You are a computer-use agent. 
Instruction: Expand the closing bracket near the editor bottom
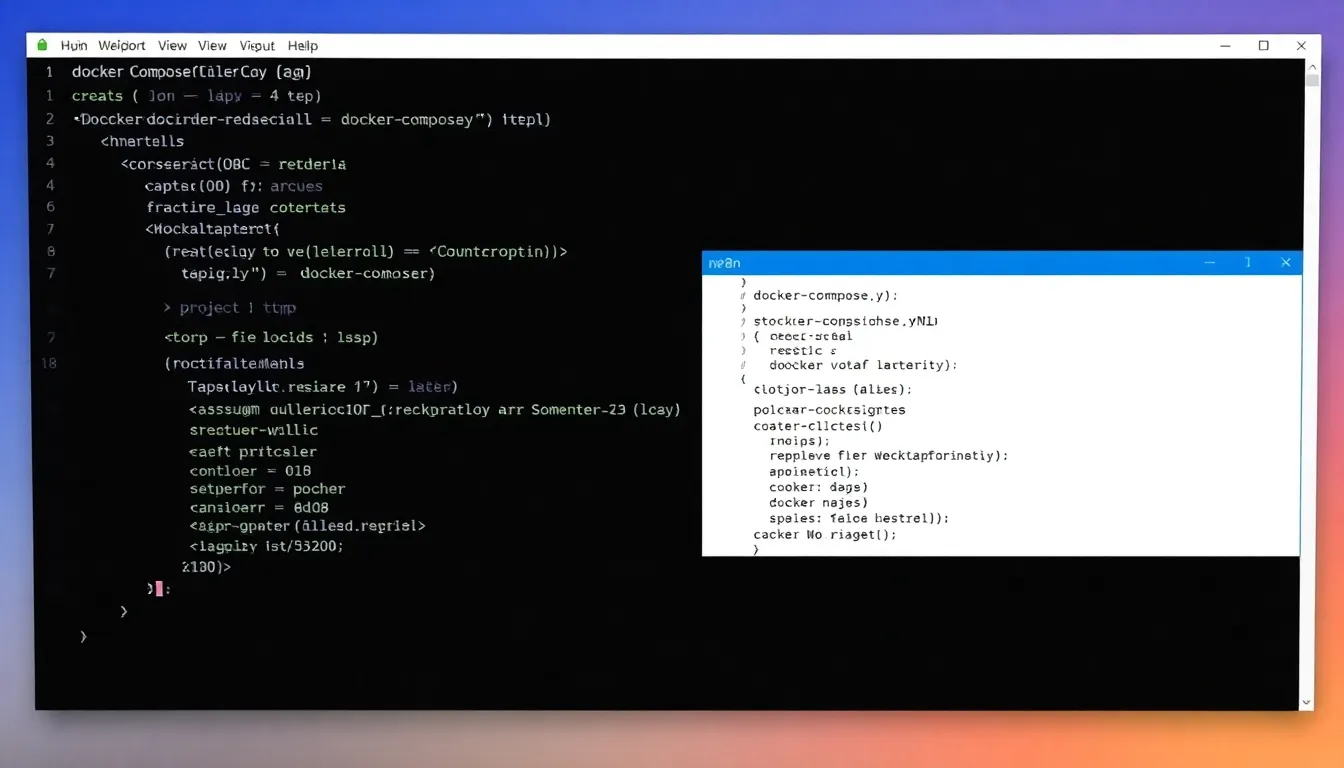[x=83, y=635]
